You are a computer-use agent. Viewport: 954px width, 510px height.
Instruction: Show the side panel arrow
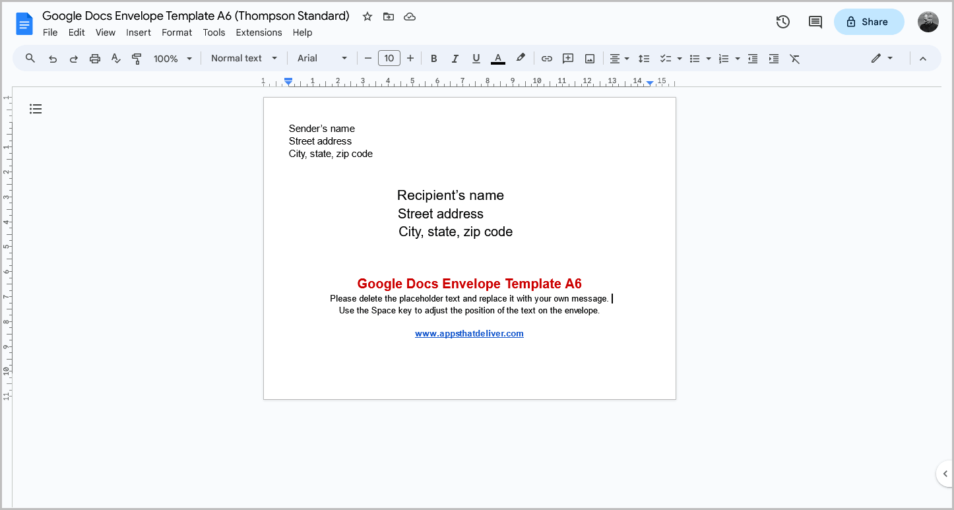945,473
